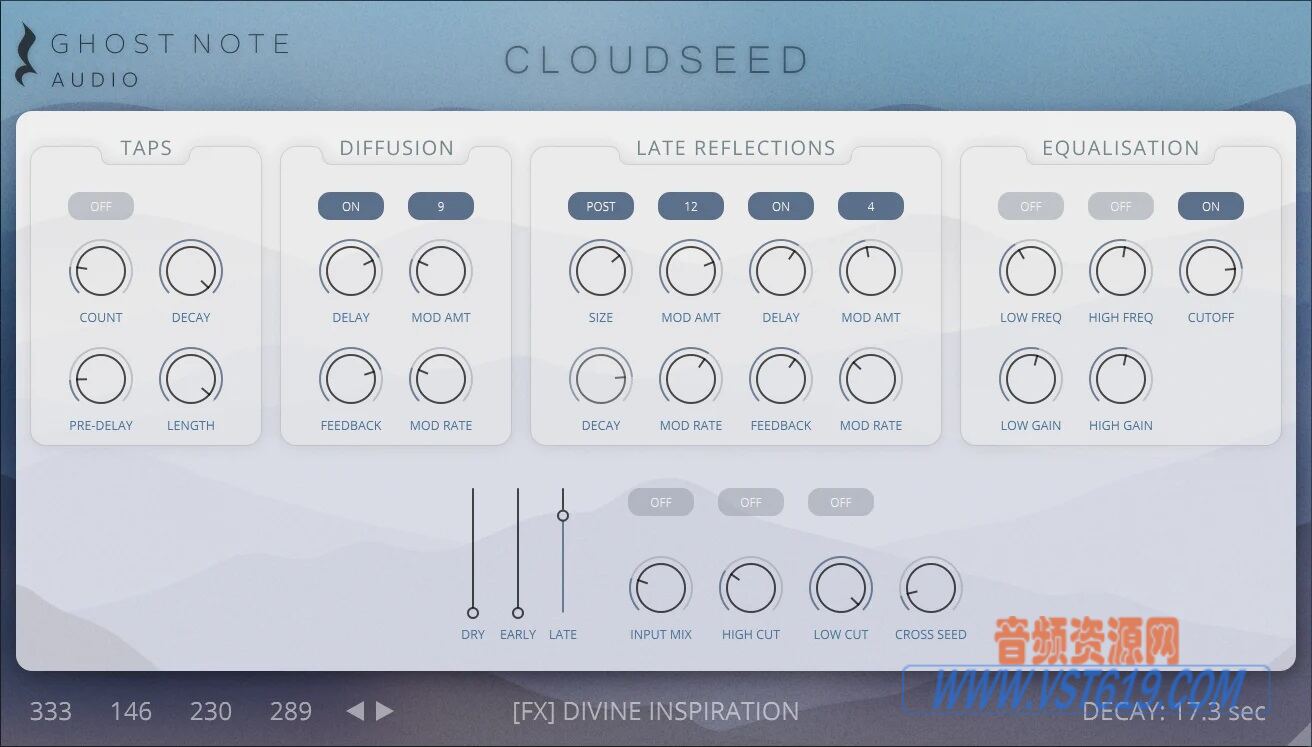
Task: Click the DRY level slider handle
Action: tap(473, 613)
